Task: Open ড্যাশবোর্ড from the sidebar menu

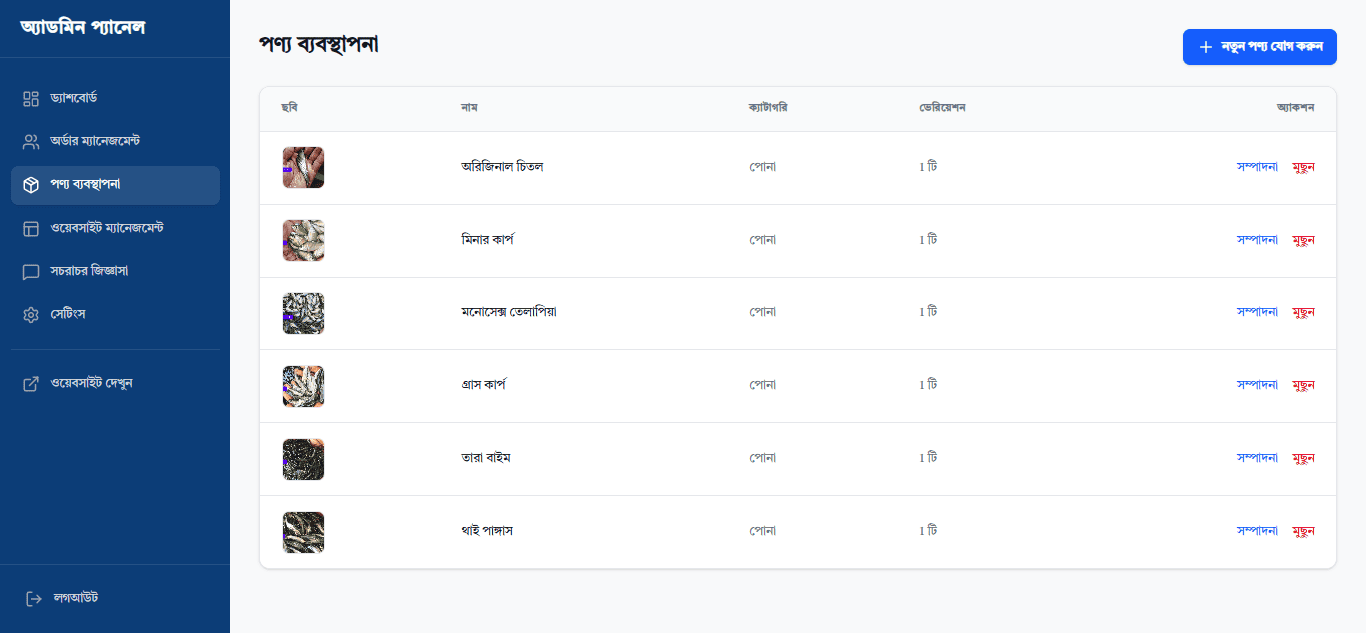Action: (73, 98)
